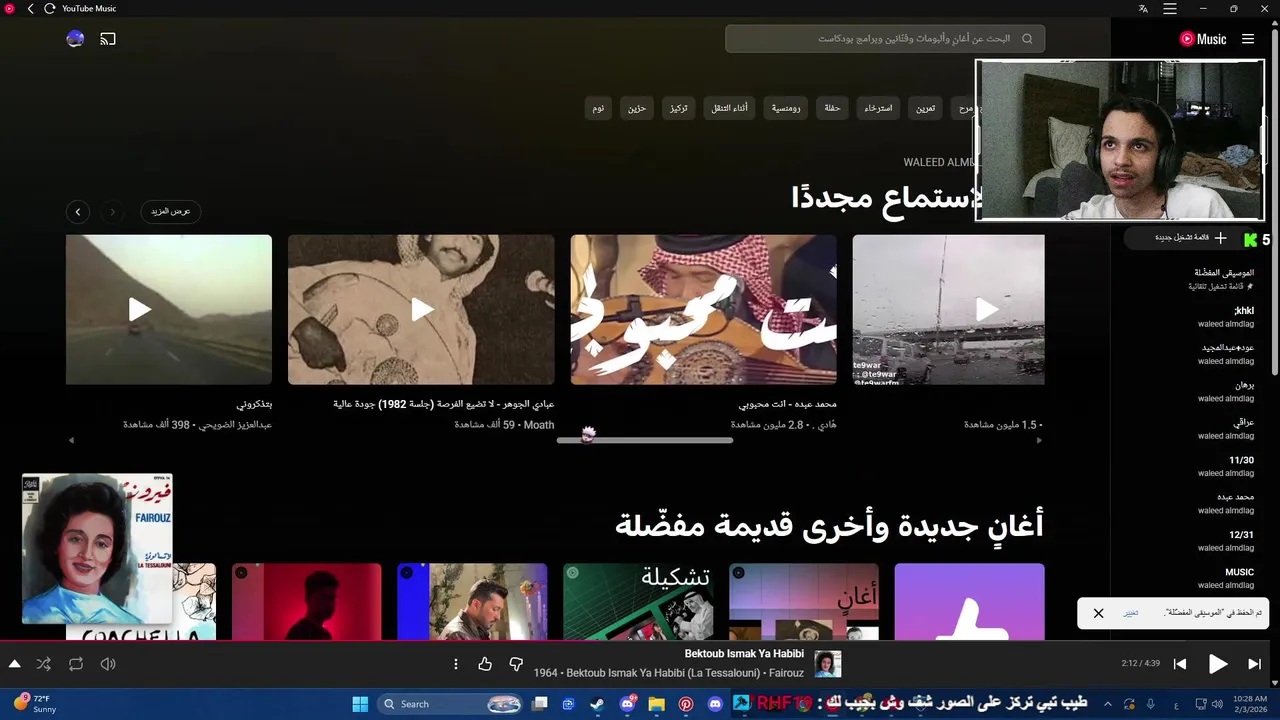Select the أثناء التنقل mood chip
The image size is (1280, 720).
(x=729, y=108)
